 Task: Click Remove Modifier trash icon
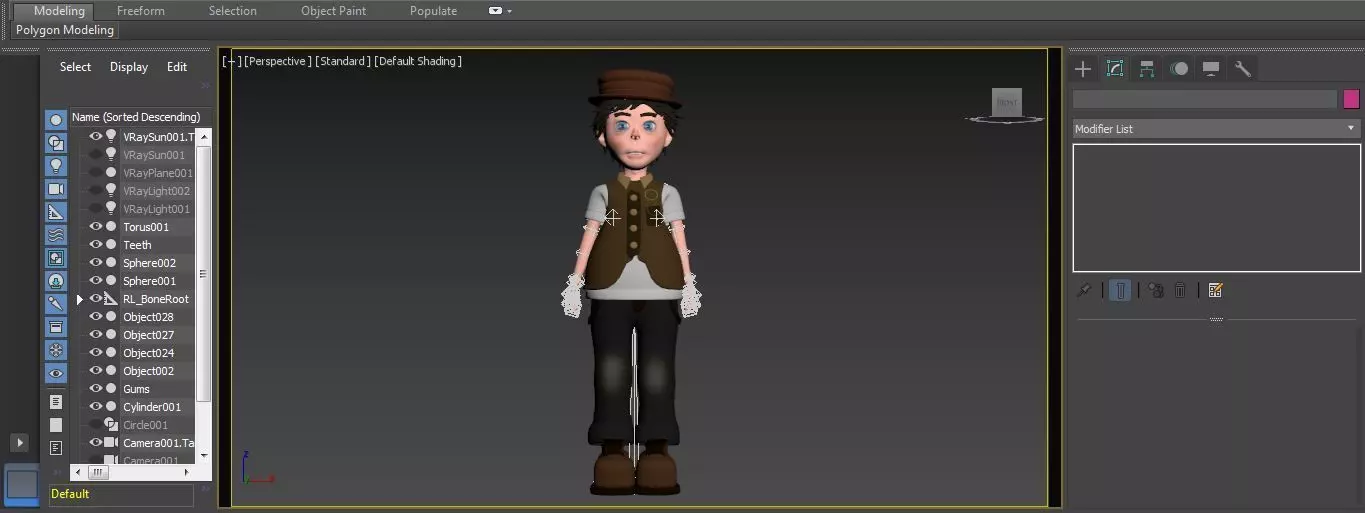[x=1180, y=290]
